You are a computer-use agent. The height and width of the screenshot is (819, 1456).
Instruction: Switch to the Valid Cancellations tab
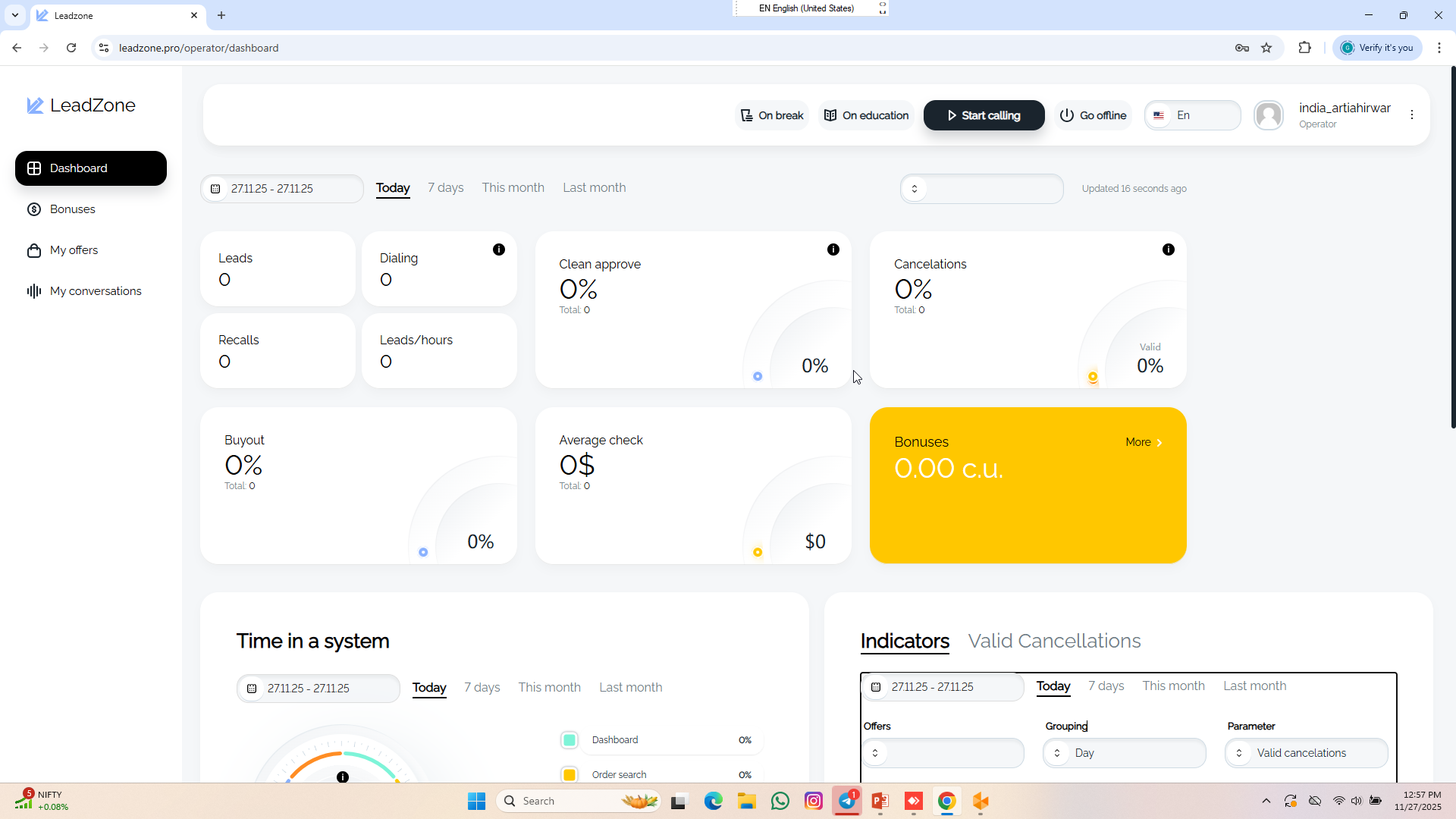[x=1054, y=641]
